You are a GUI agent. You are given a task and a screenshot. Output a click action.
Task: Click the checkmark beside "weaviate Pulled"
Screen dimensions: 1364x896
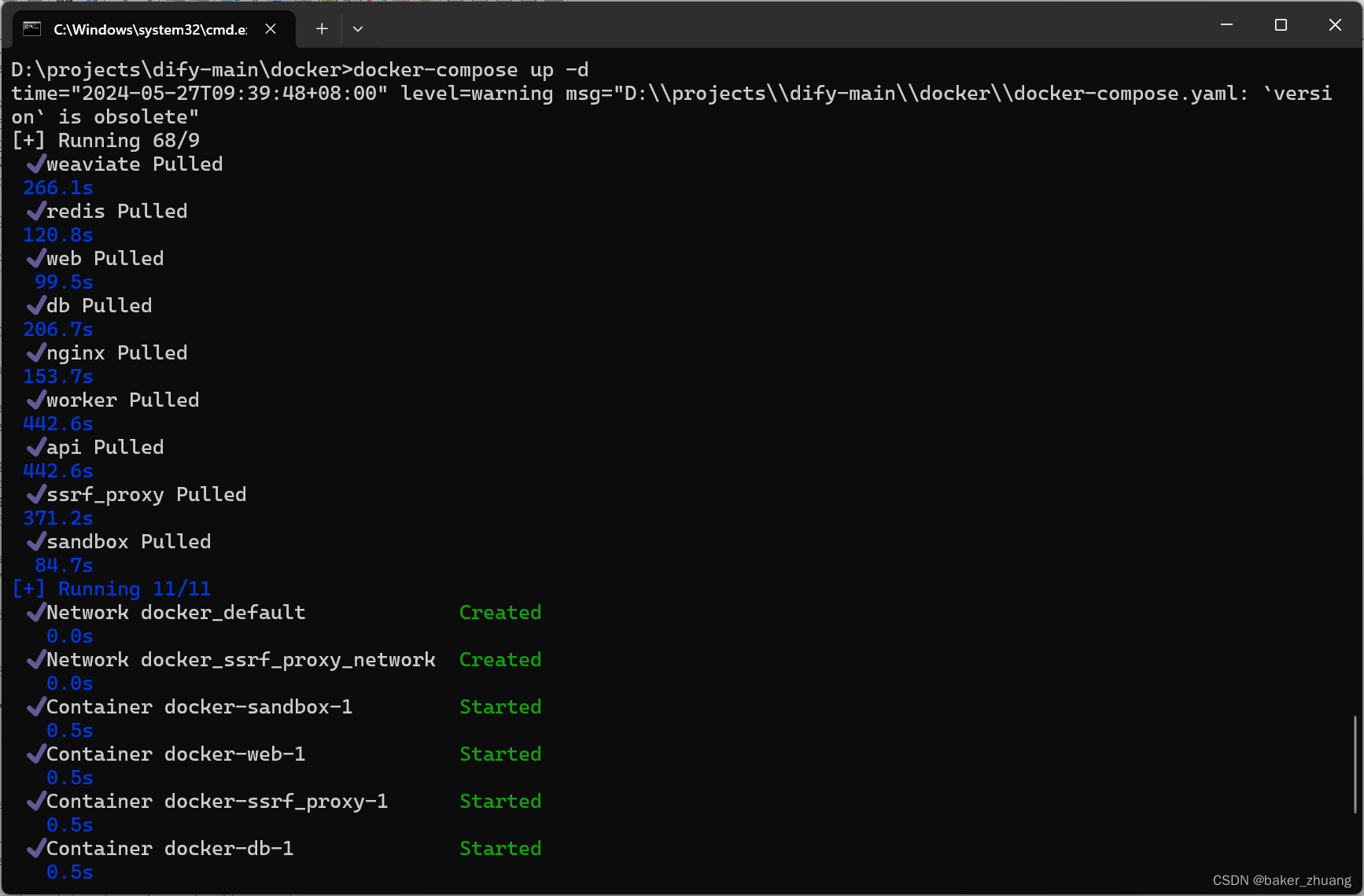point(36,164)
